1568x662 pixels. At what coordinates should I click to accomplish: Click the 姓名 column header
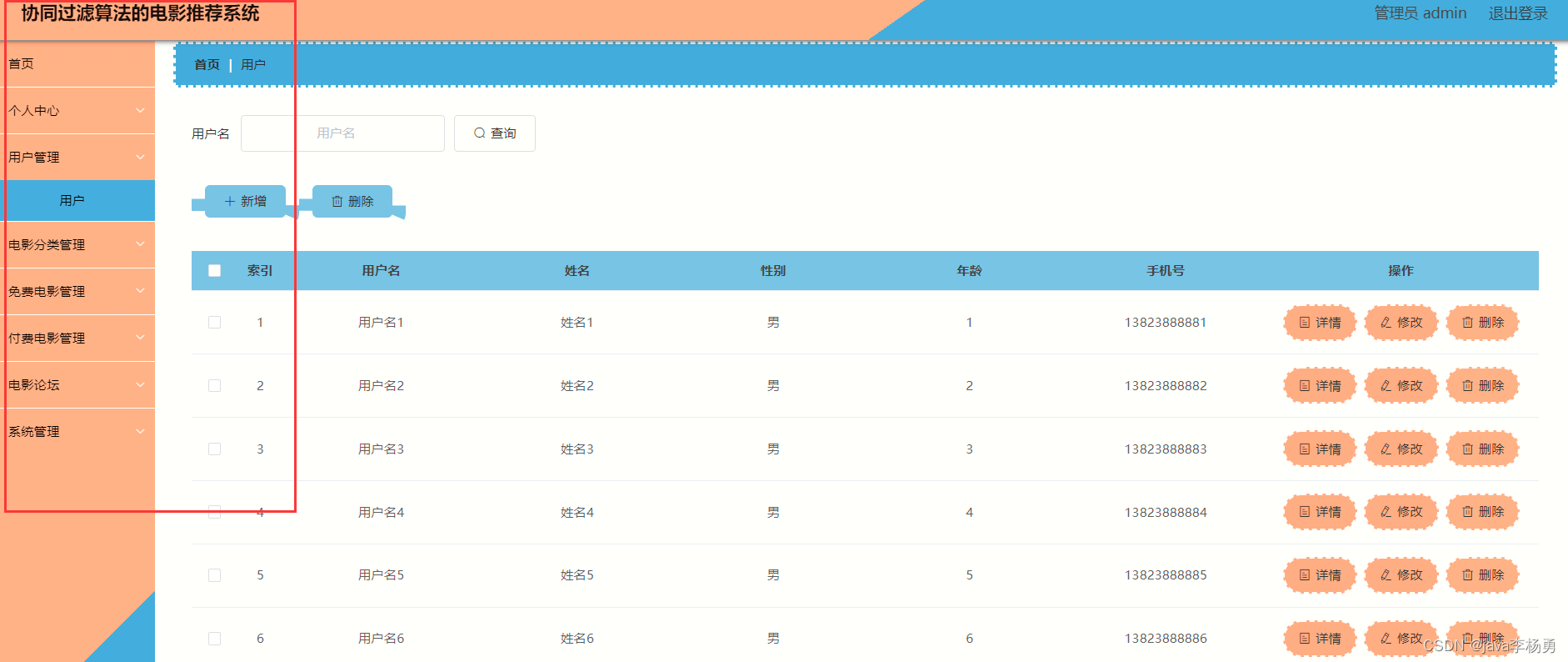point(577,271)
